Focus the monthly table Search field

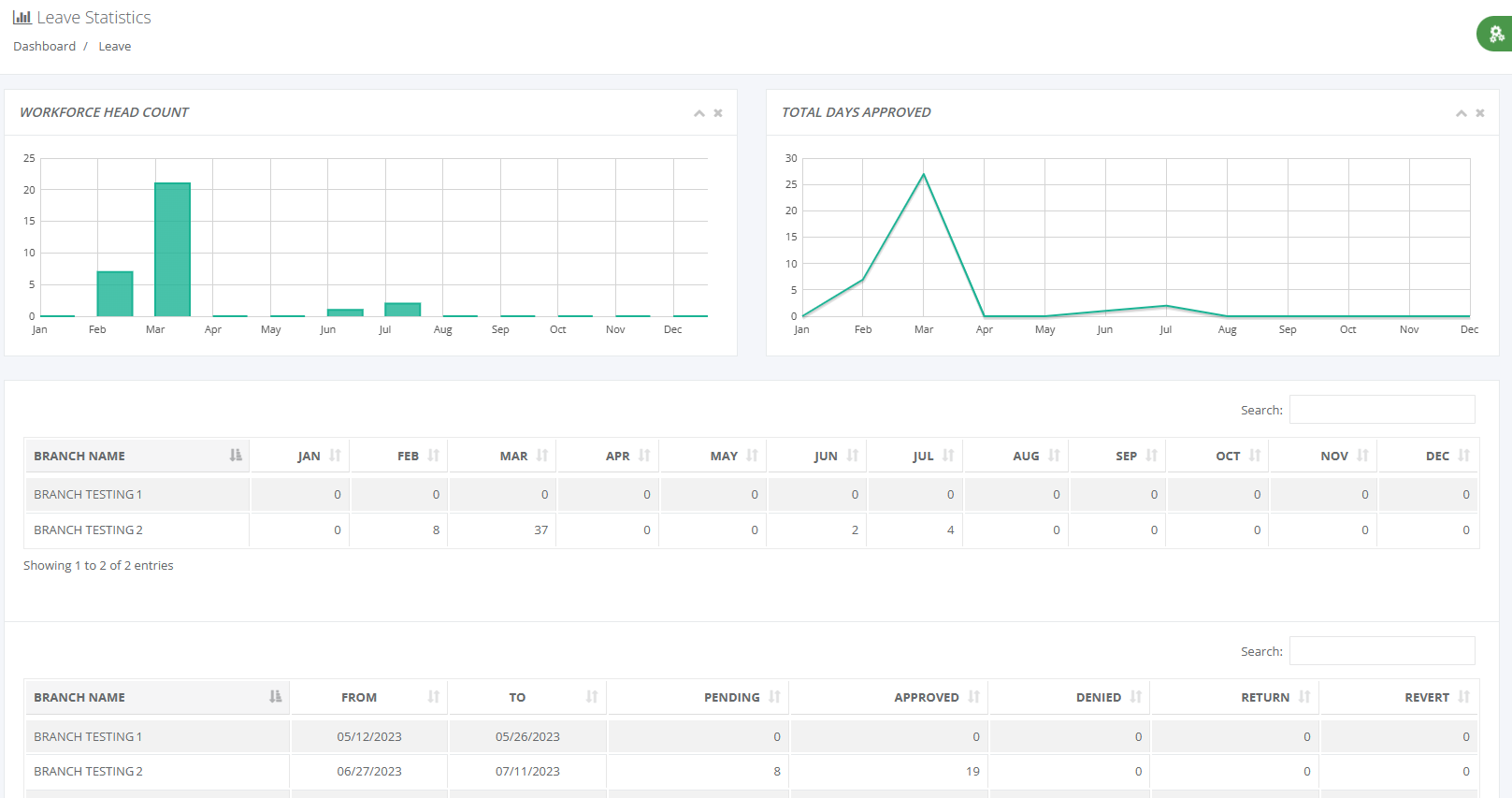point(1381,410)
